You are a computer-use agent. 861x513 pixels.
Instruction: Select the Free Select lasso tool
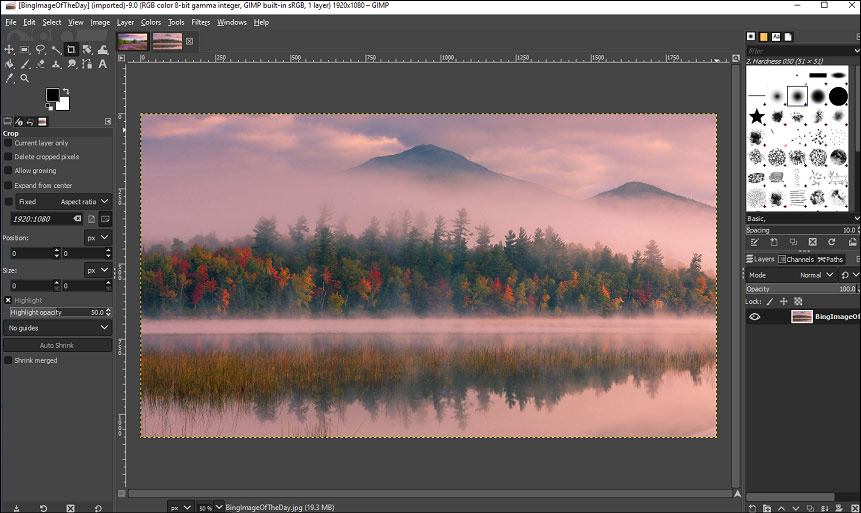(40, 49)
